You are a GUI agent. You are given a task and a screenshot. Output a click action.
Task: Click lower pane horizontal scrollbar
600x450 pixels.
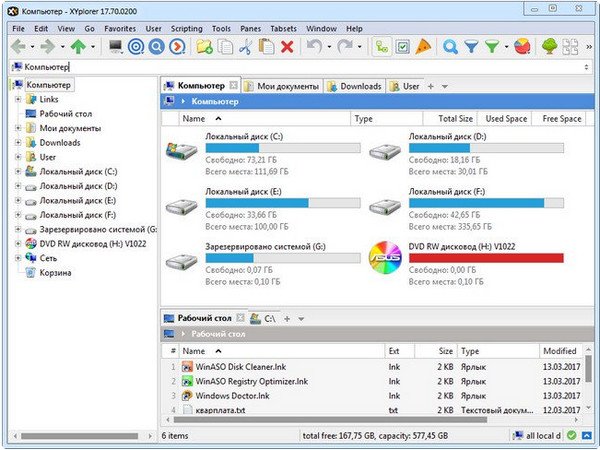coord(330,420)
